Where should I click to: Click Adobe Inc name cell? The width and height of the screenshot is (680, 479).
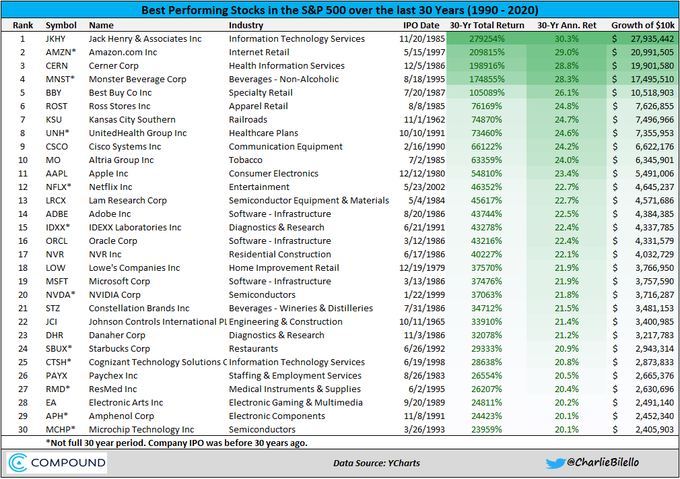(110, 213)
